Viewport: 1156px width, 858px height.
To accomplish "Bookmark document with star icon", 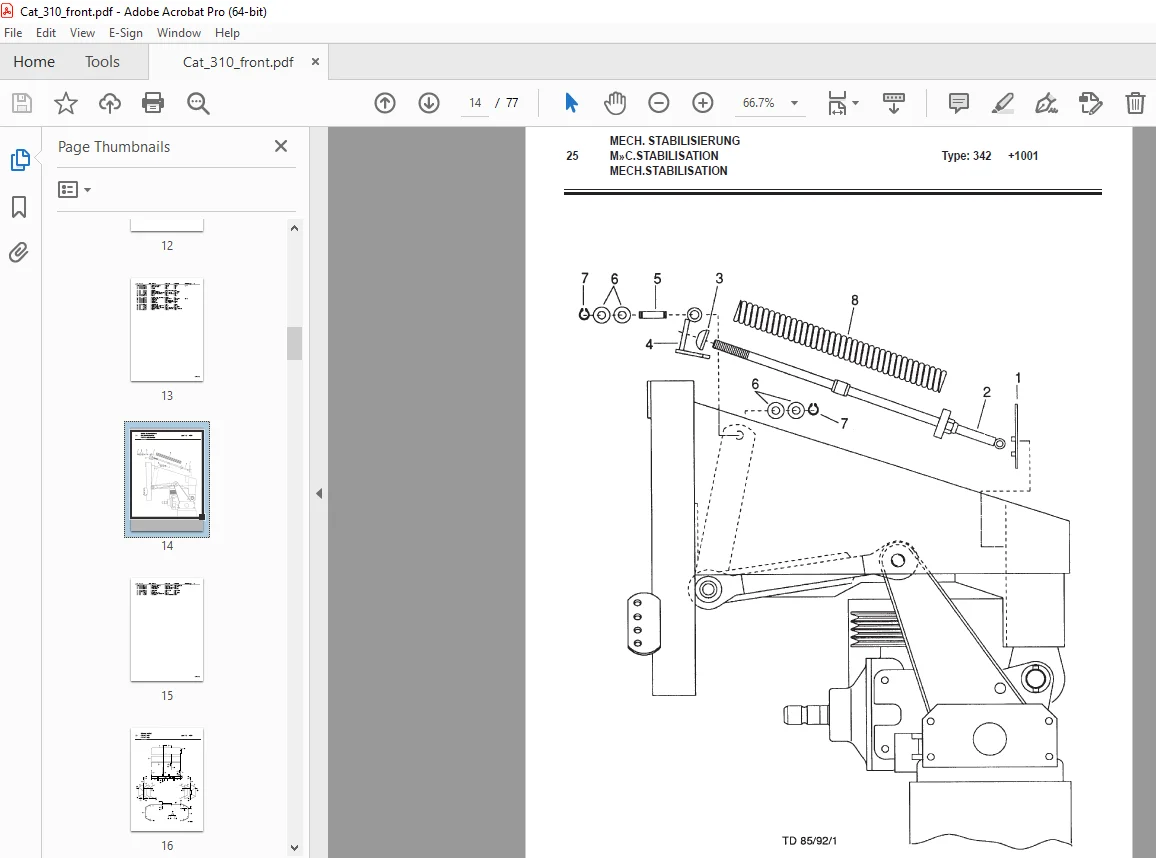I will click(x=66, y=103).
